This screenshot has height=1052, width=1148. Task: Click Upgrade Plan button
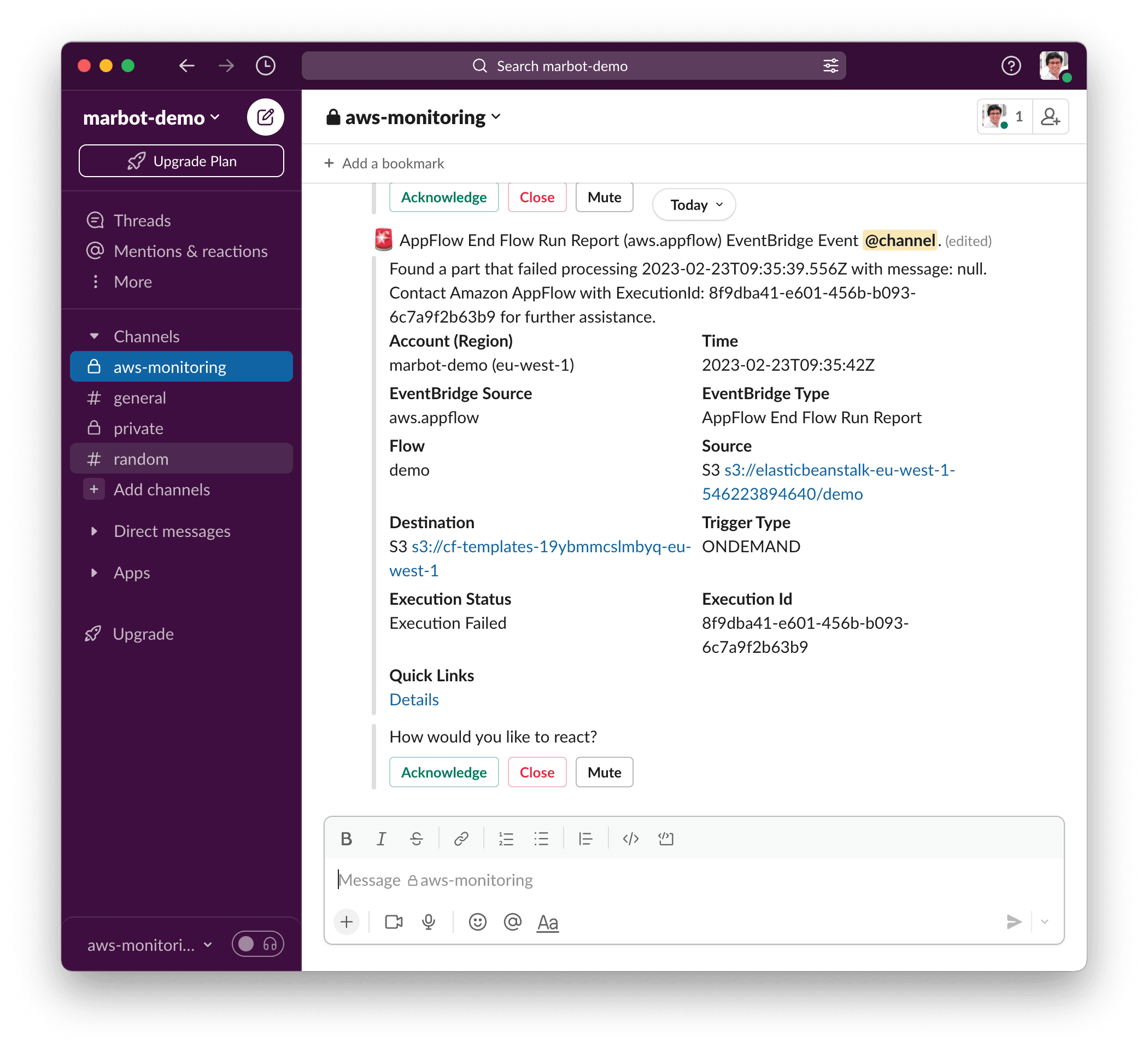click(x=181, y=161)
